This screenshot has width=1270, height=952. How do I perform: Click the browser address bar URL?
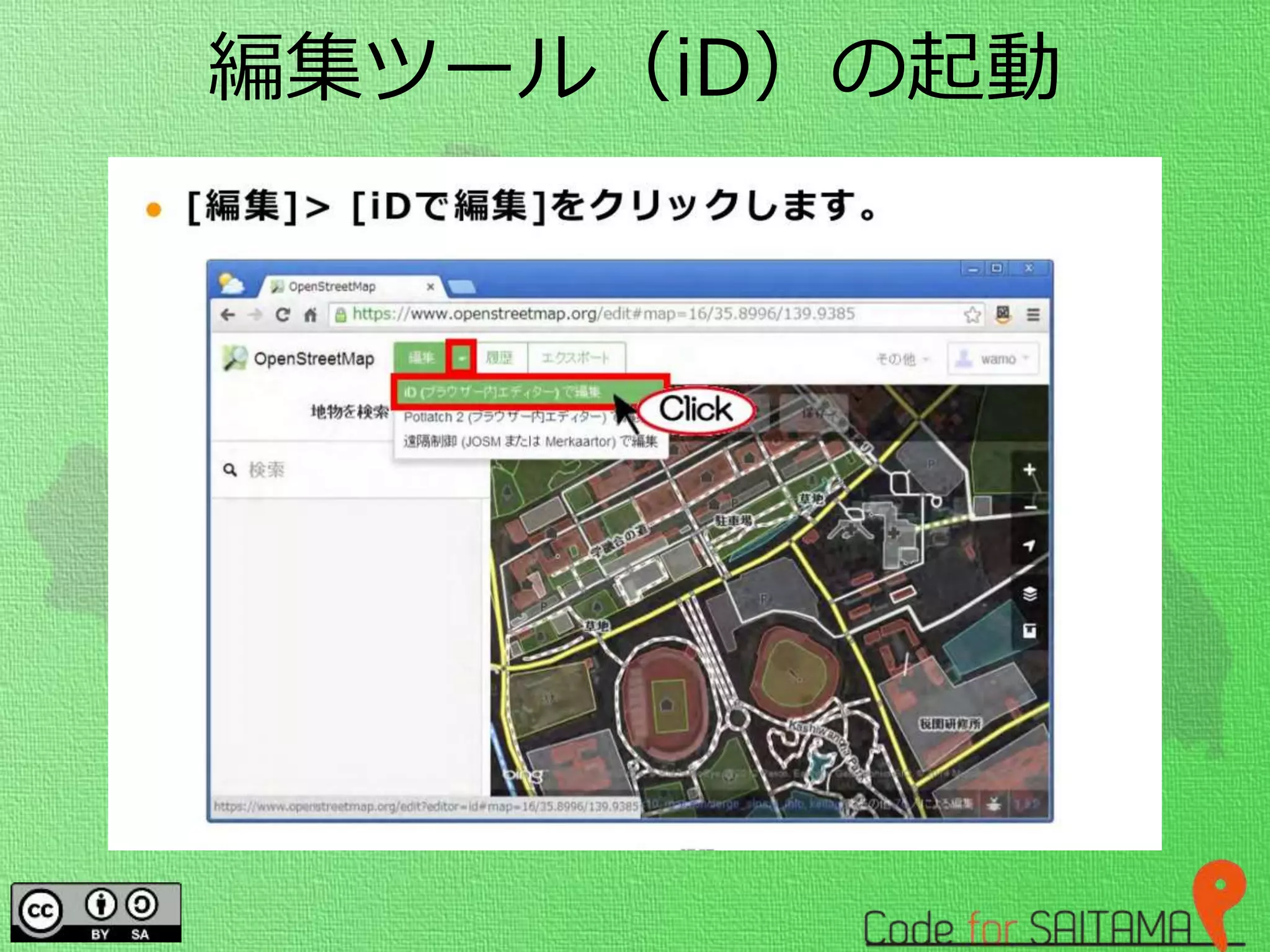tap(603, 314)
